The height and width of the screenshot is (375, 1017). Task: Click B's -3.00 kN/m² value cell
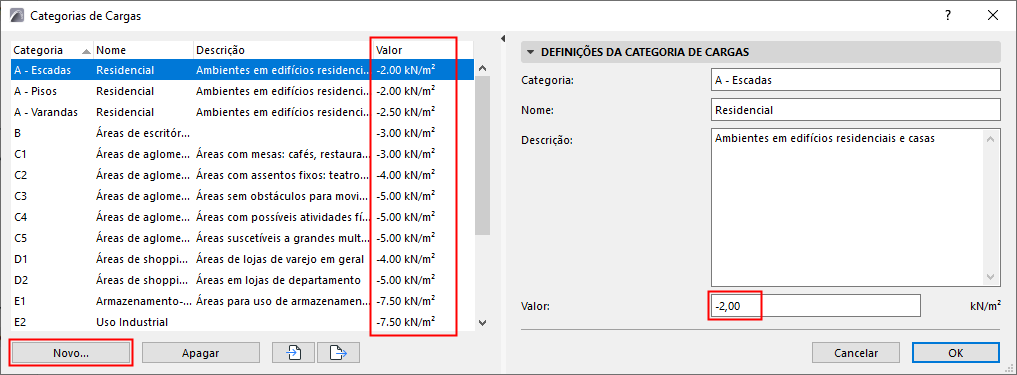click(405, 133)
